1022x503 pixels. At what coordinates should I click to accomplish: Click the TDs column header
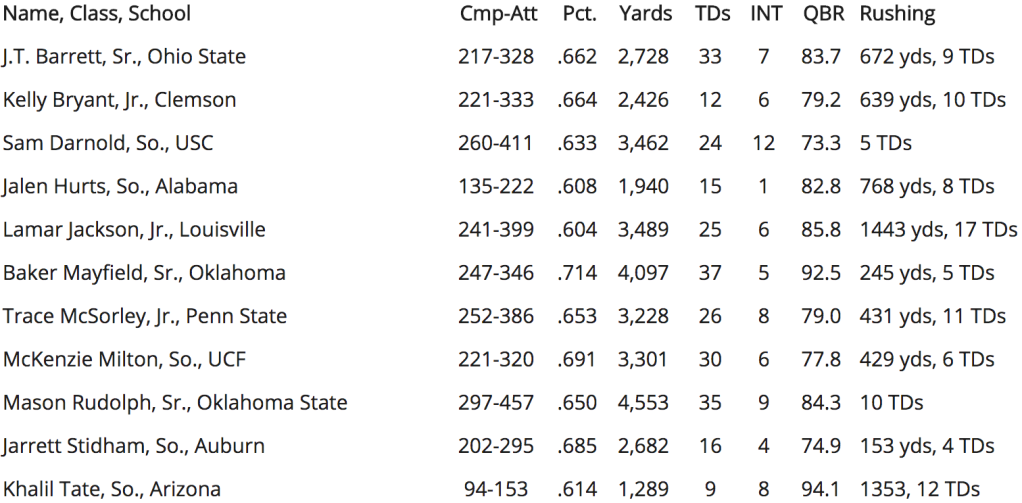pyautogui.click(x=712, y=14)
